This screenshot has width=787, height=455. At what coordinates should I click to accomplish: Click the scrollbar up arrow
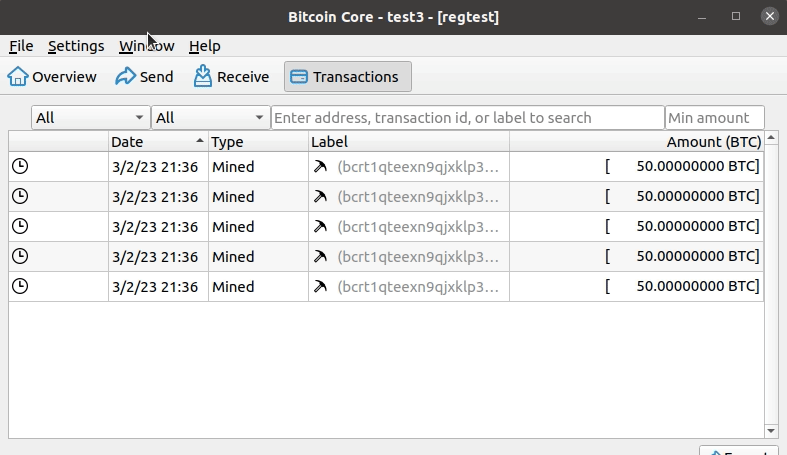pyautogui.click(x=771, y=137)
